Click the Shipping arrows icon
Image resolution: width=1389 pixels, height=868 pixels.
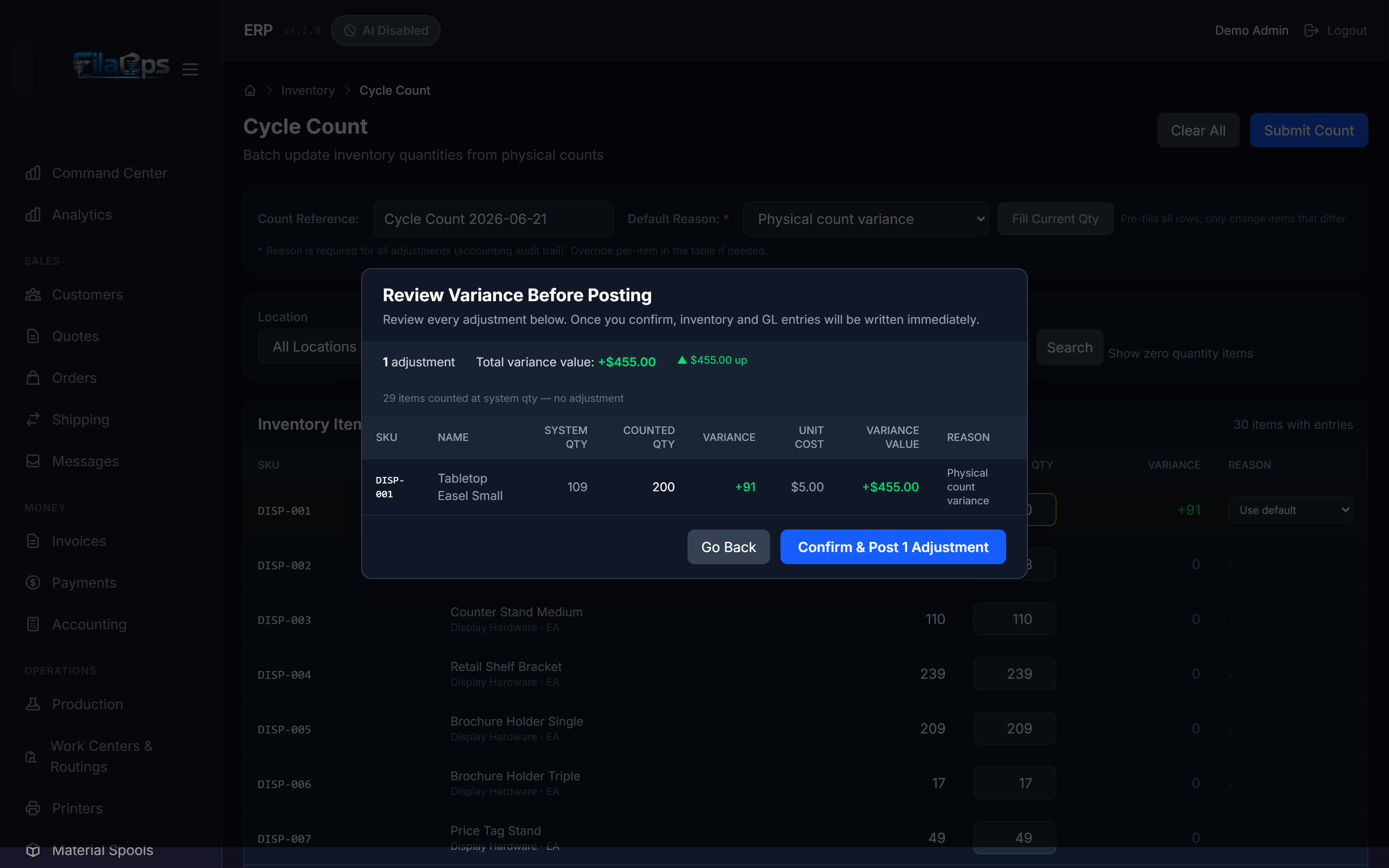click(x=33, y=420)
